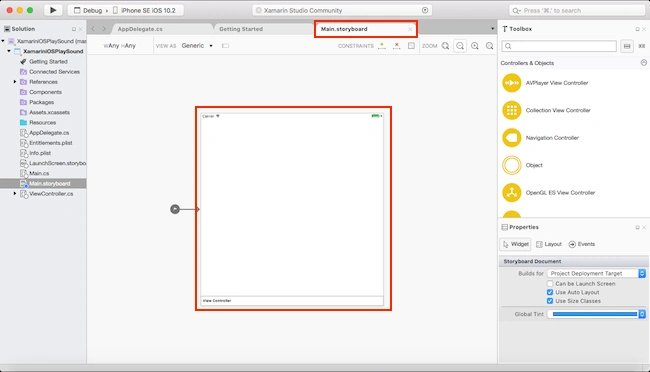
Task: Select the AVPlayer View Controller toolbox icon
Action: [512, 83]
